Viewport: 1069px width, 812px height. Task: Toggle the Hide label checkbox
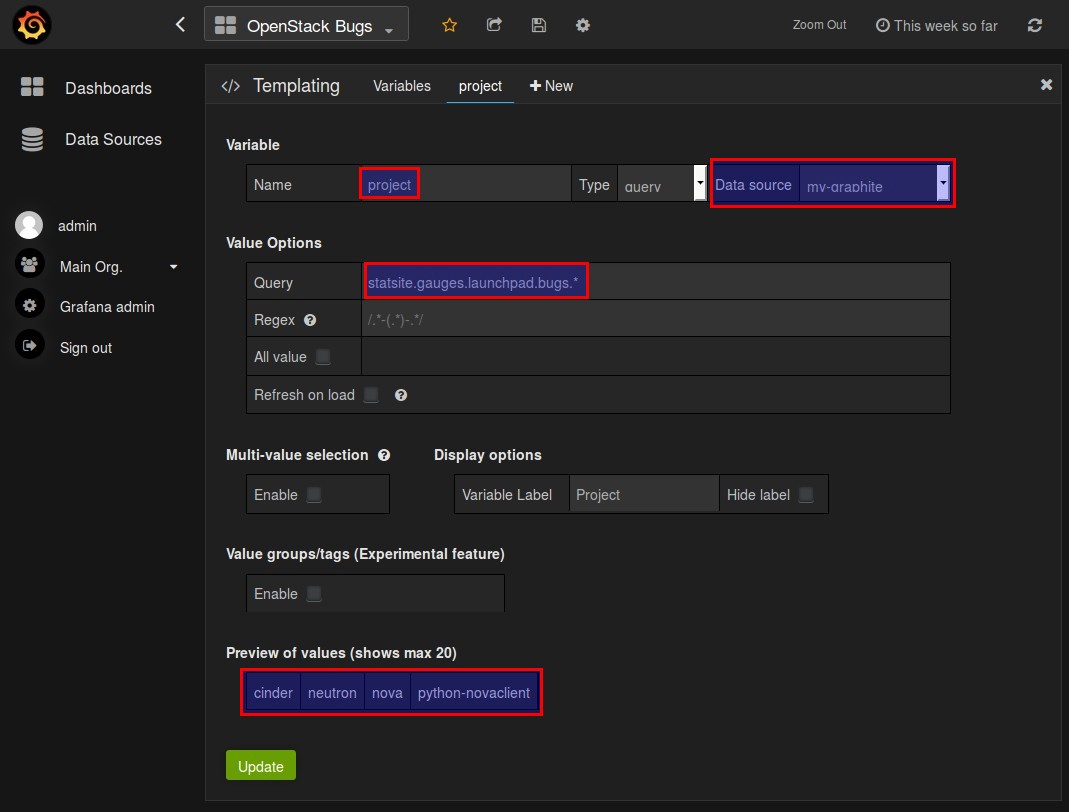(x=806, y=494)
